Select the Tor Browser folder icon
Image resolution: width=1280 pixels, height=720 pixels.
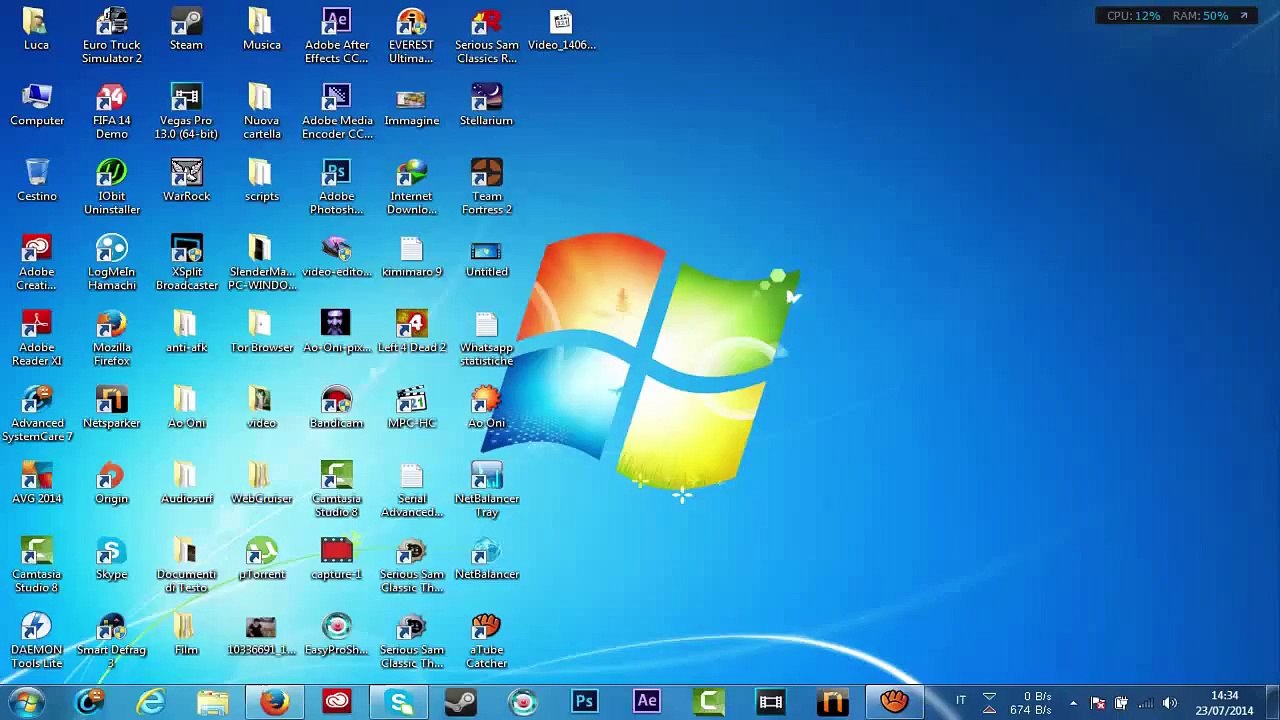(261, 332)
